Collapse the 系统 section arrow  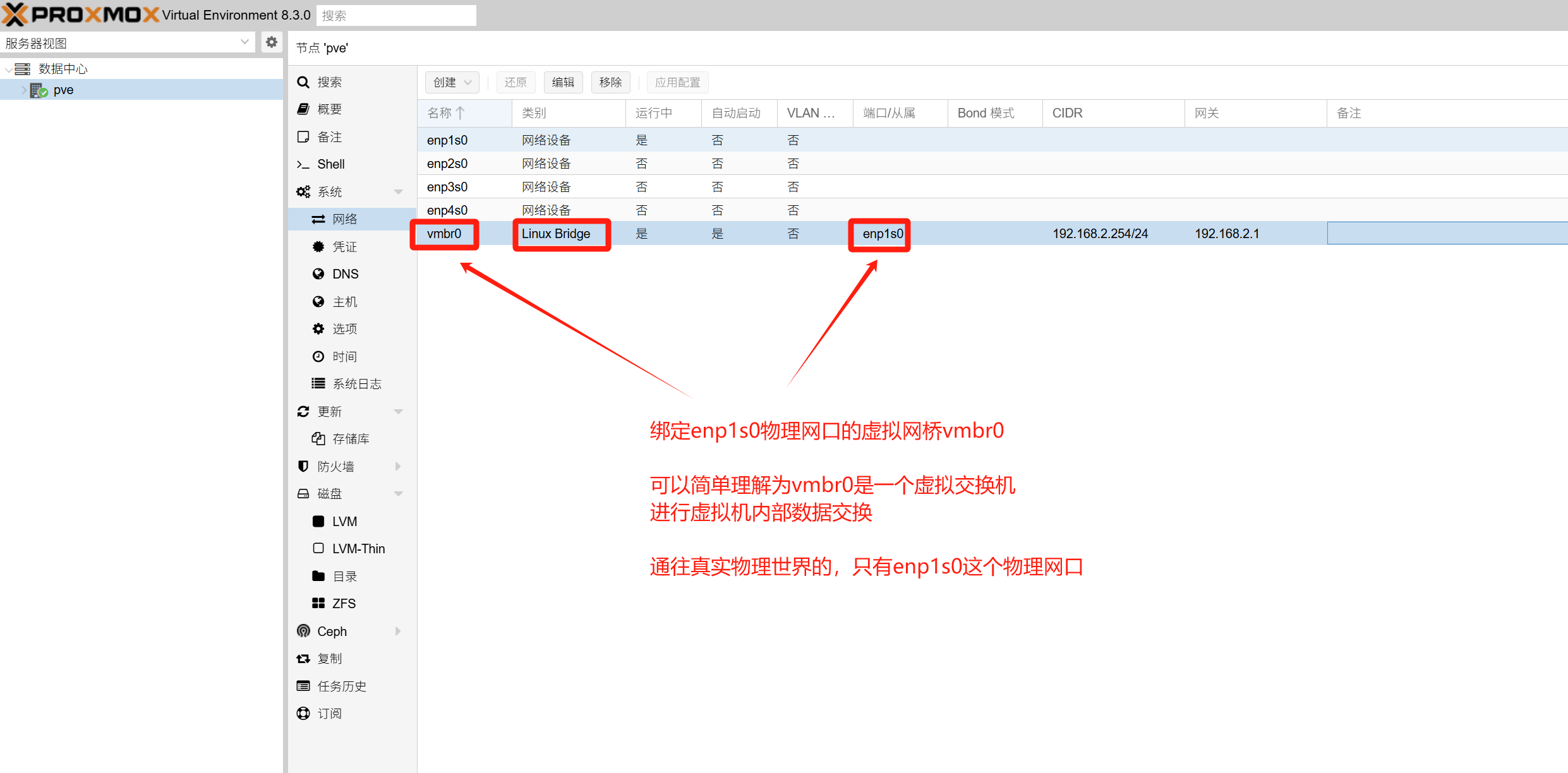[x=398, y=192]
